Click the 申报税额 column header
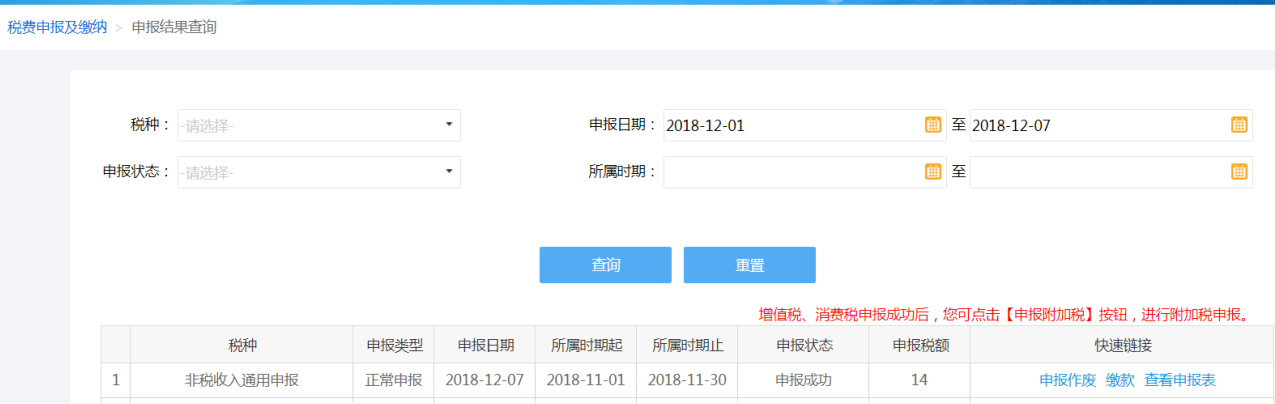The height and width of the screenshot is (404, 1275). [x=920, y=345]
